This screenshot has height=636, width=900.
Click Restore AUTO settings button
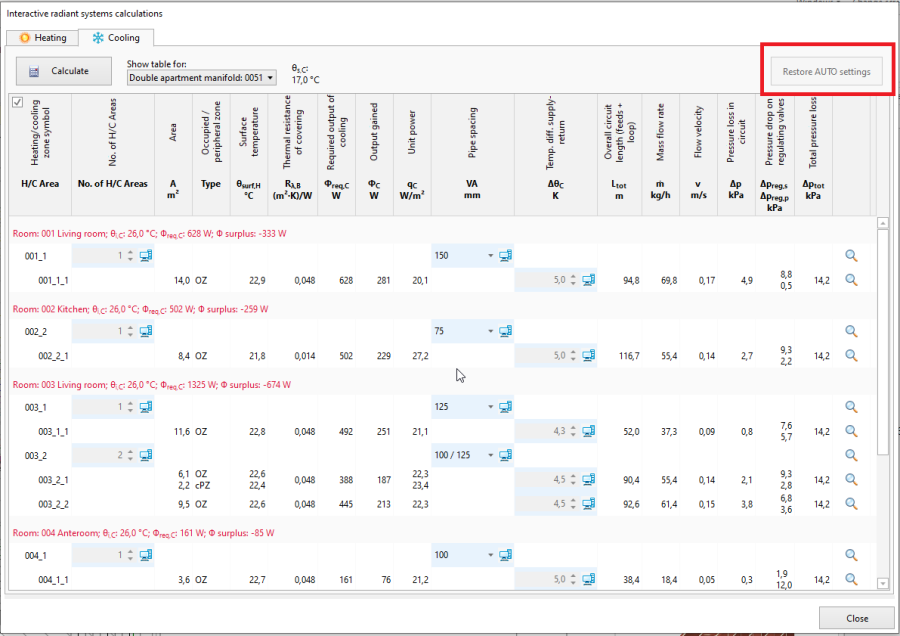(826, 72)
